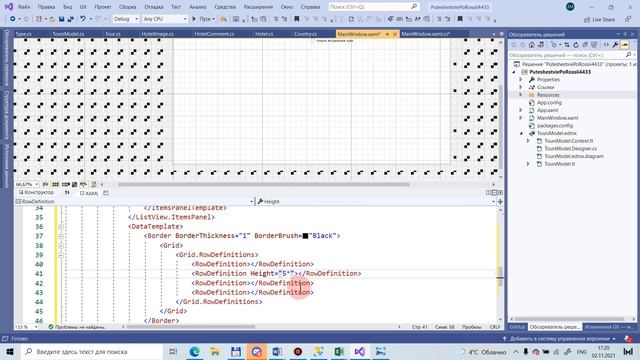Open the Any CPU platform dropdown
The width and height of the screenshot is (640, 360).
coord(164,19)
